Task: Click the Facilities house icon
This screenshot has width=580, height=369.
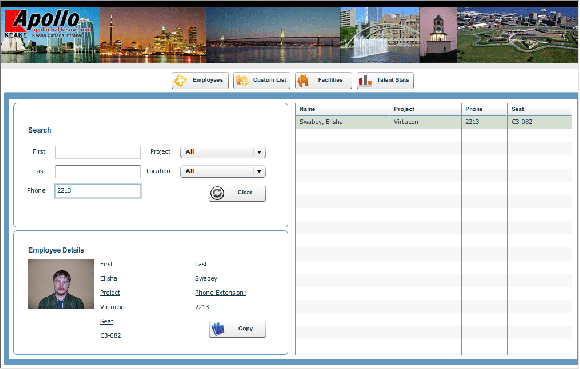Action: click(x=303, y=80)
